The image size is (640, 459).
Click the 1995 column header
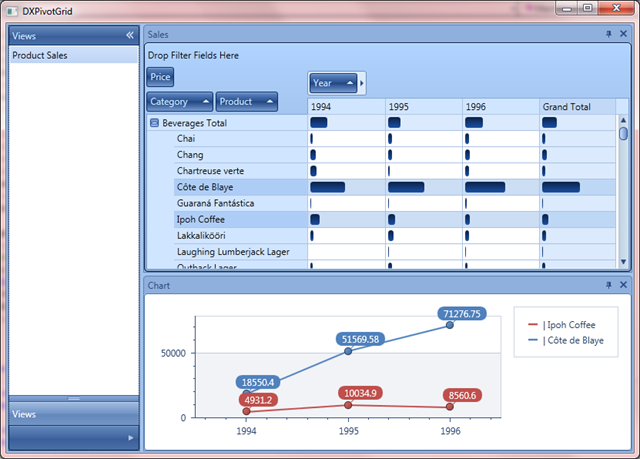[x=424, y=107]
